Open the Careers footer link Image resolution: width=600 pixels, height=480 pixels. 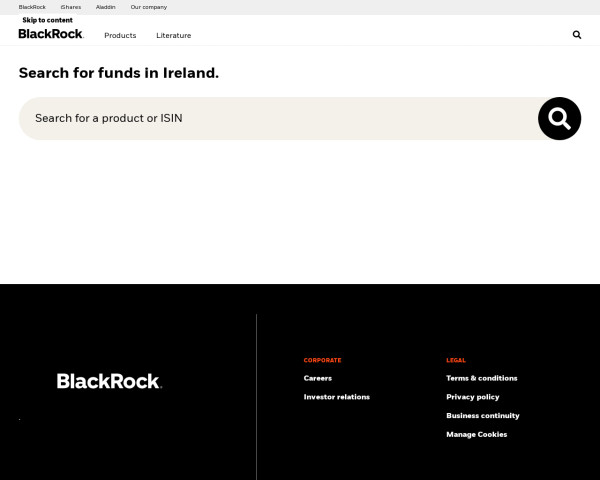click(317, 378)
